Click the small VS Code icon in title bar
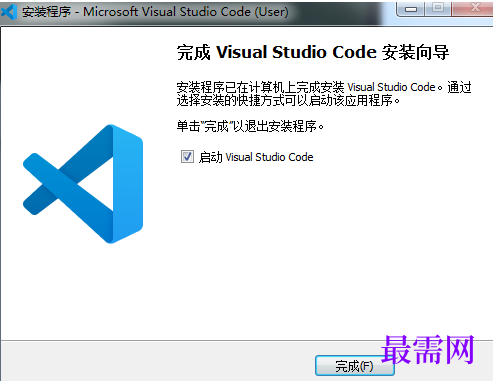493x381 pixels. [x=9, y=12]
